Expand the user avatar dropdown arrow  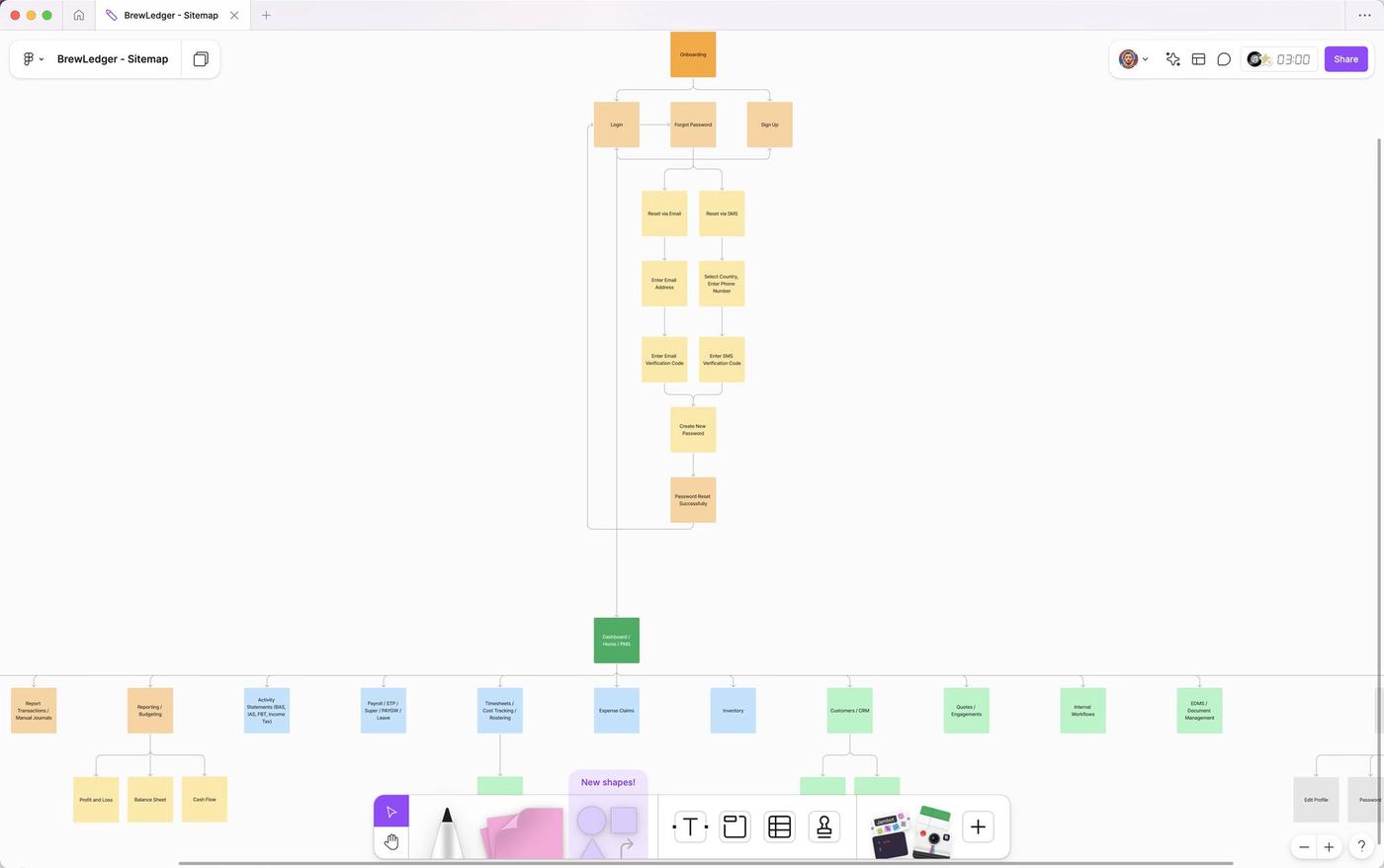coord(1145,59)
